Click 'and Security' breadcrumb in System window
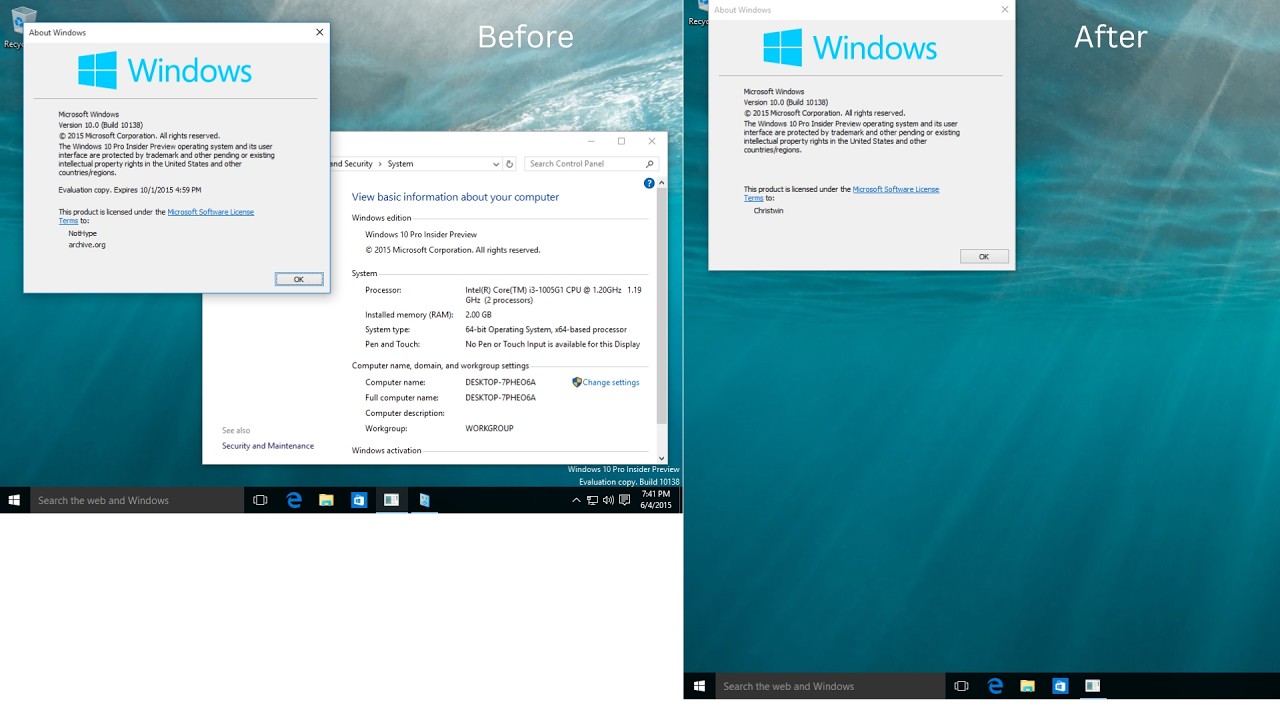This screenshot has width=1280, height=720. pos(350,164)
